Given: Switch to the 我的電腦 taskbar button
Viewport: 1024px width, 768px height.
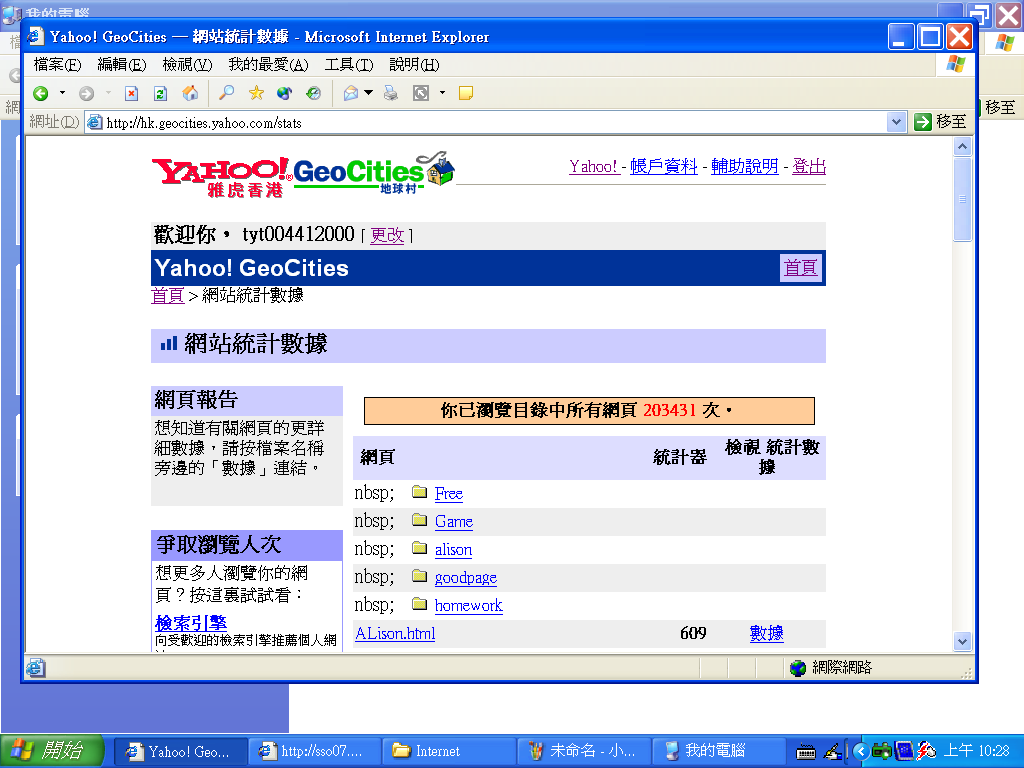Looking at the screenshot, I should (x=718, y=751).
